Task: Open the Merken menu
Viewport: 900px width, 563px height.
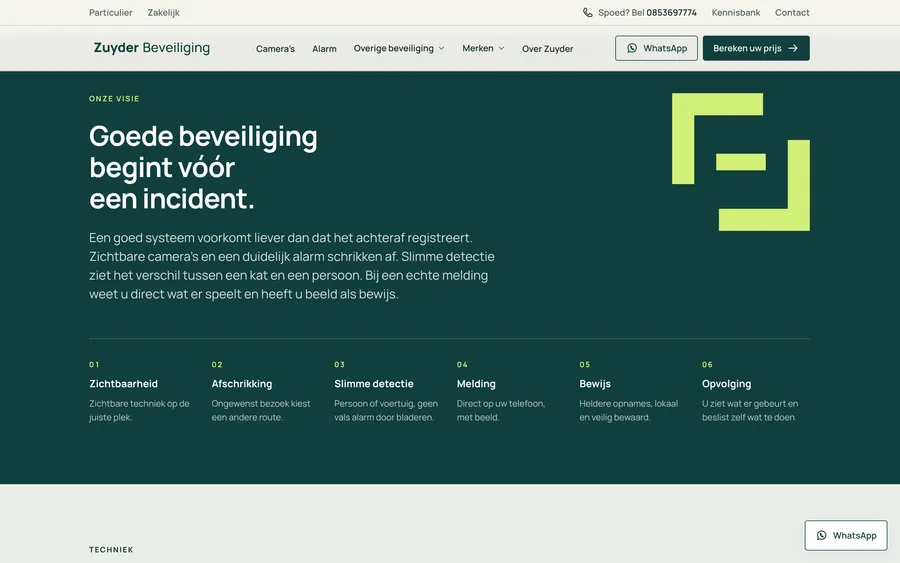Action: (483, 49)
